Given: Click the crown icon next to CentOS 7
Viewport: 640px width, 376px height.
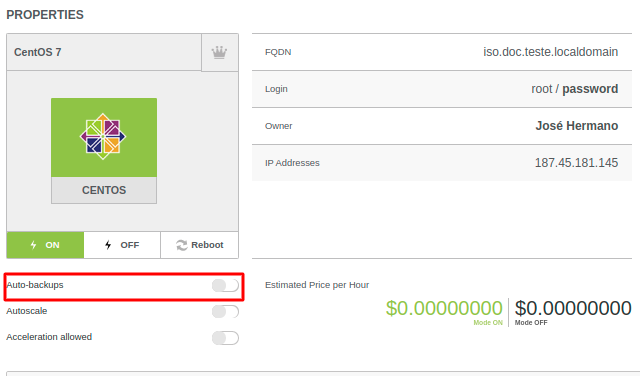Looking at the screenshot, I should (219, 52).
